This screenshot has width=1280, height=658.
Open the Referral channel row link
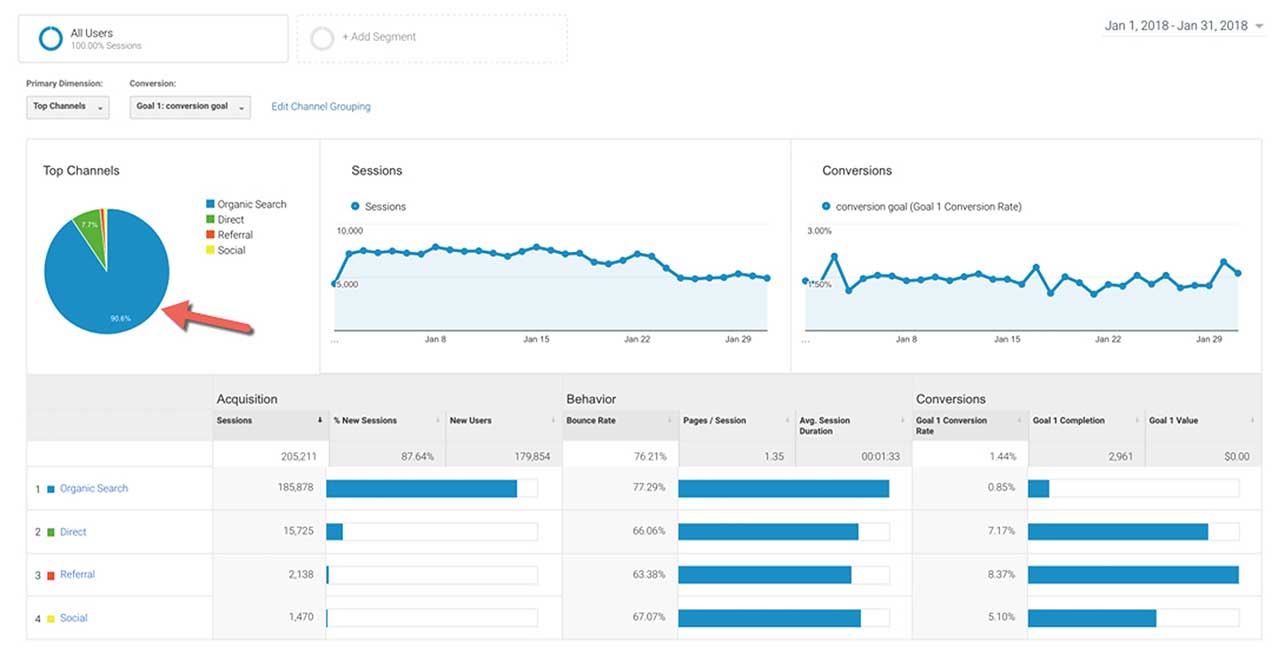77,575
